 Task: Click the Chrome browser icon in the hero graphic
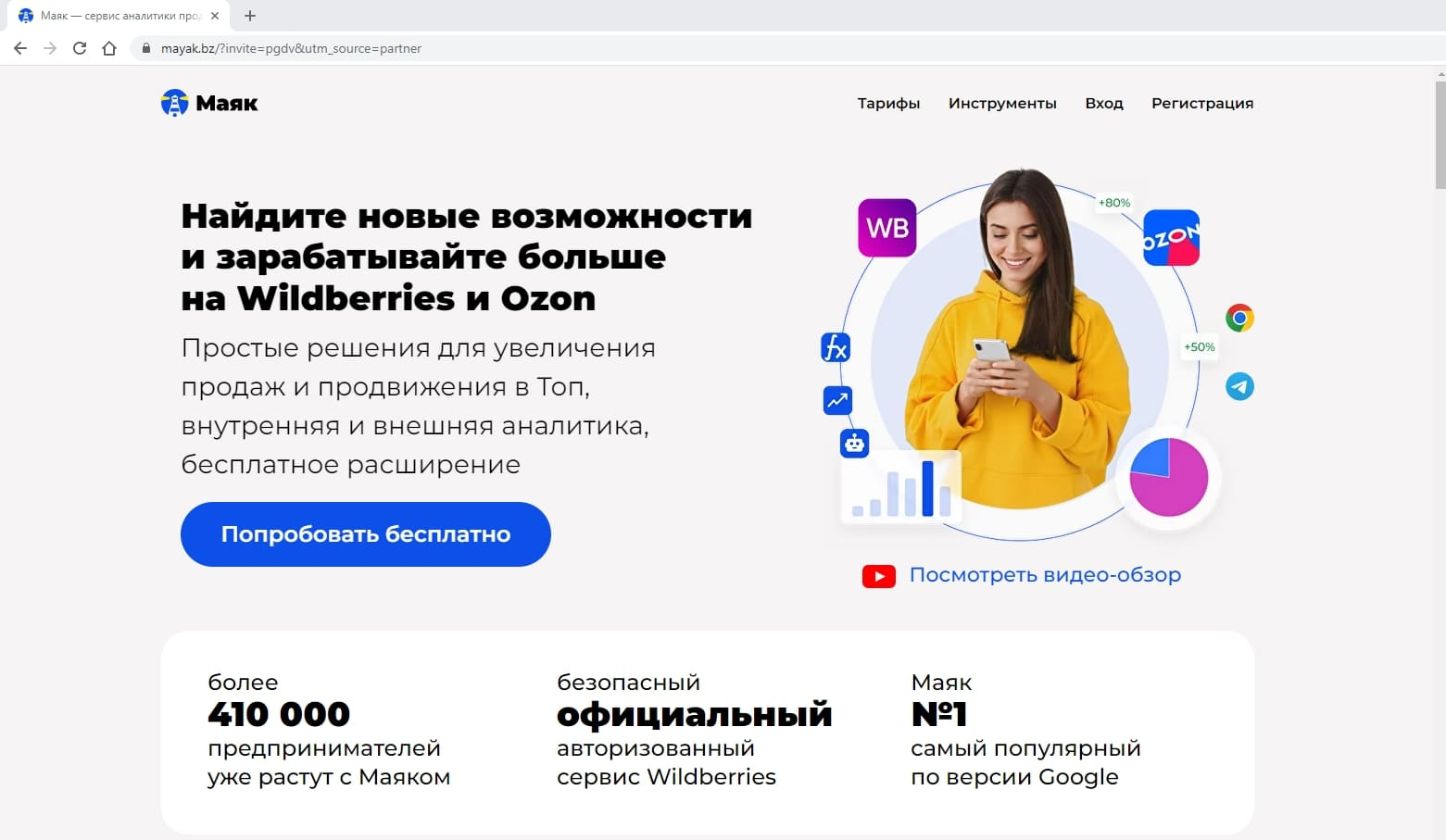point(1239,319)
